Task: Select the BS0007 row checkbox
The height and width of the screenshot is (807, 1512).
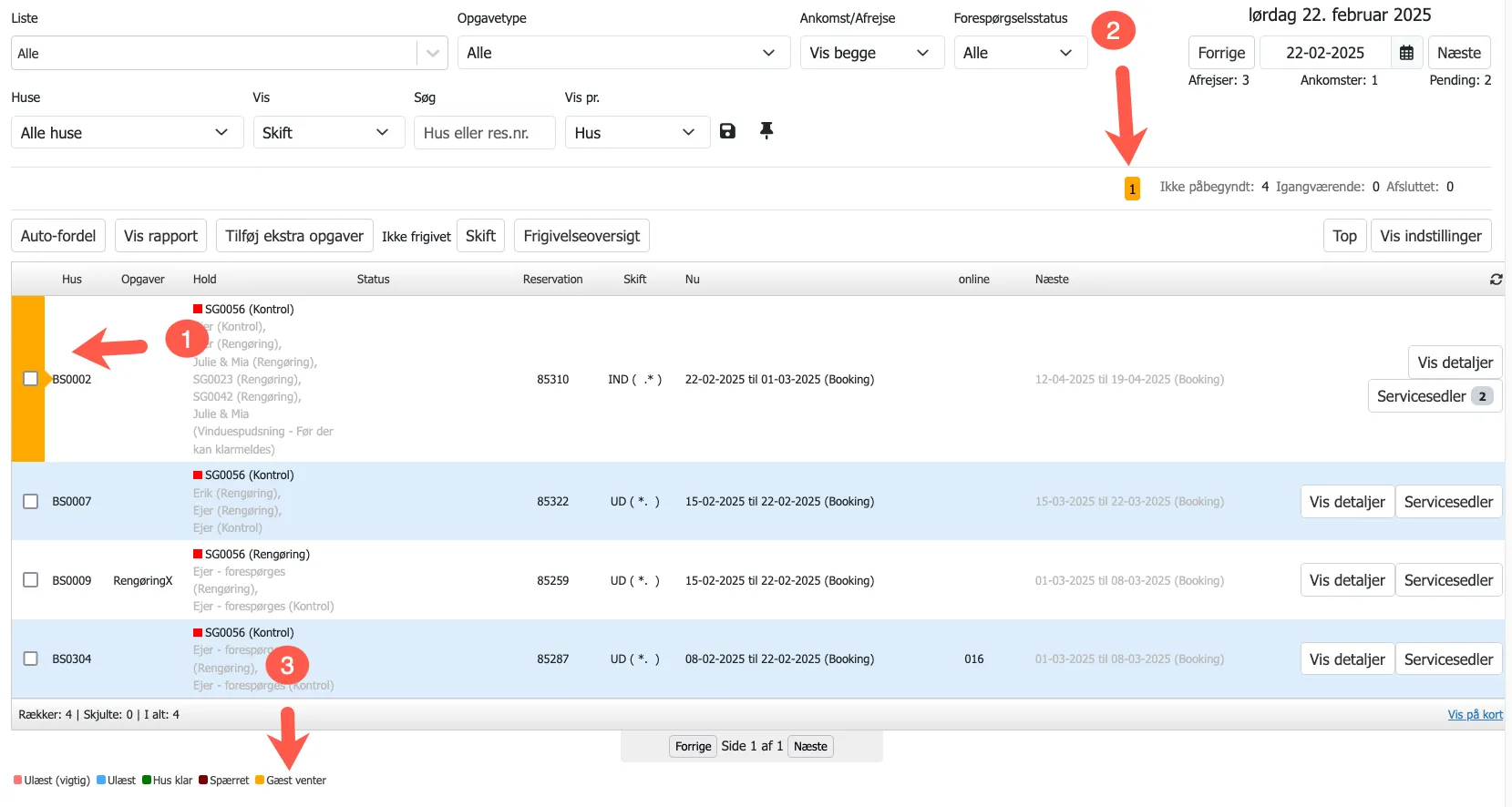Action: 31,502
